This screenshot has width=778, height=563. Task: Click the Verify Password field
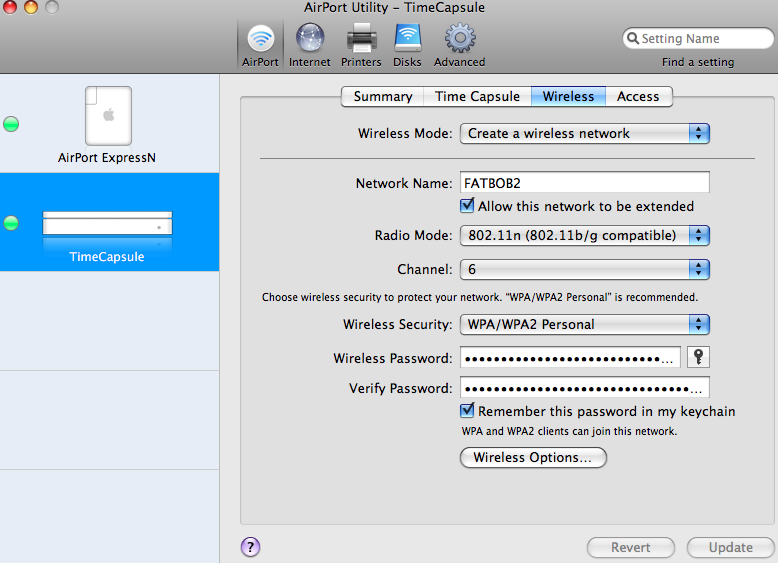coord(584,388)
